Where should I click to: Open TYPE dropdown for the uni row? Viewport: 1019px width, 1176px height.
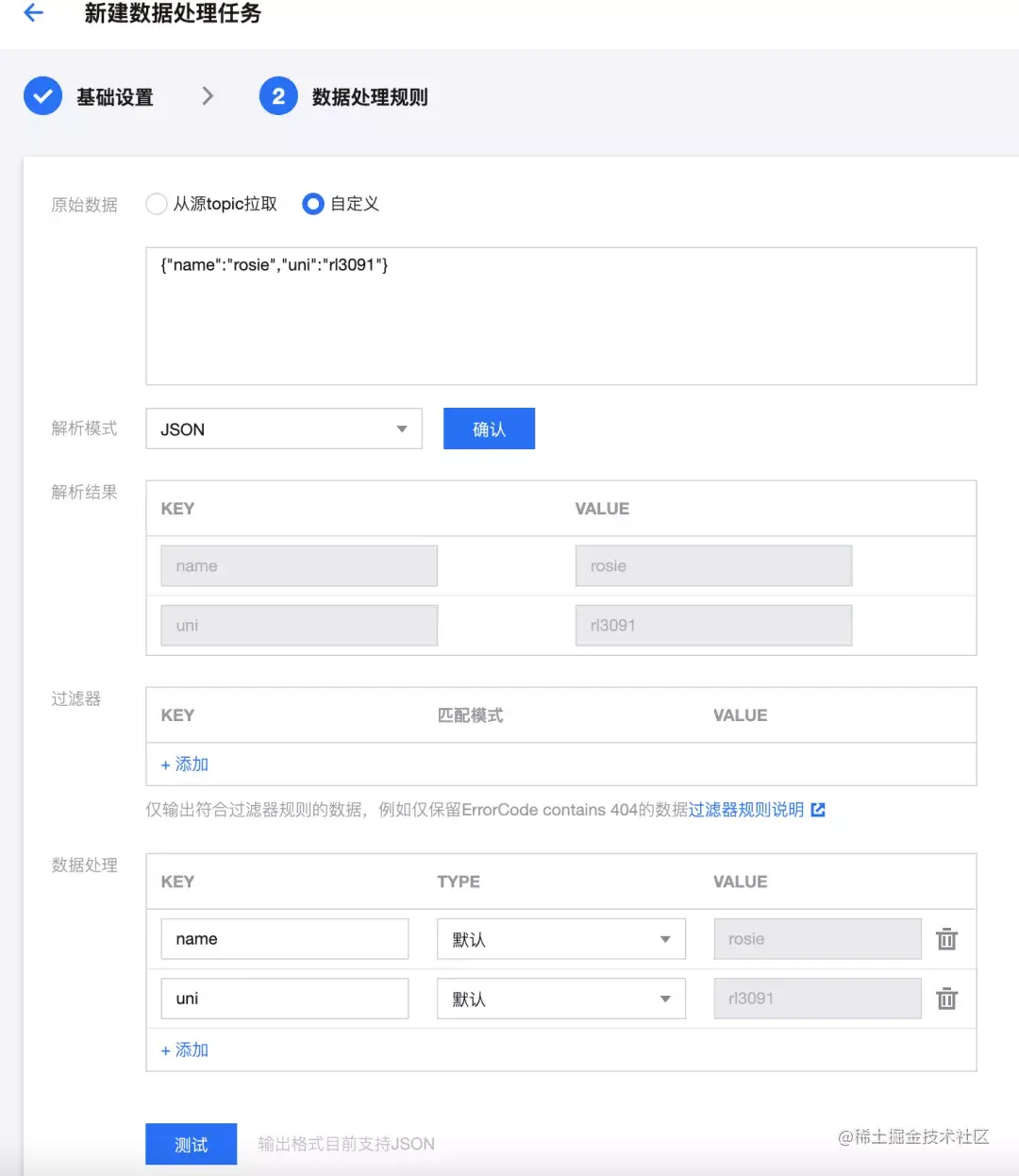coord(561,999)
